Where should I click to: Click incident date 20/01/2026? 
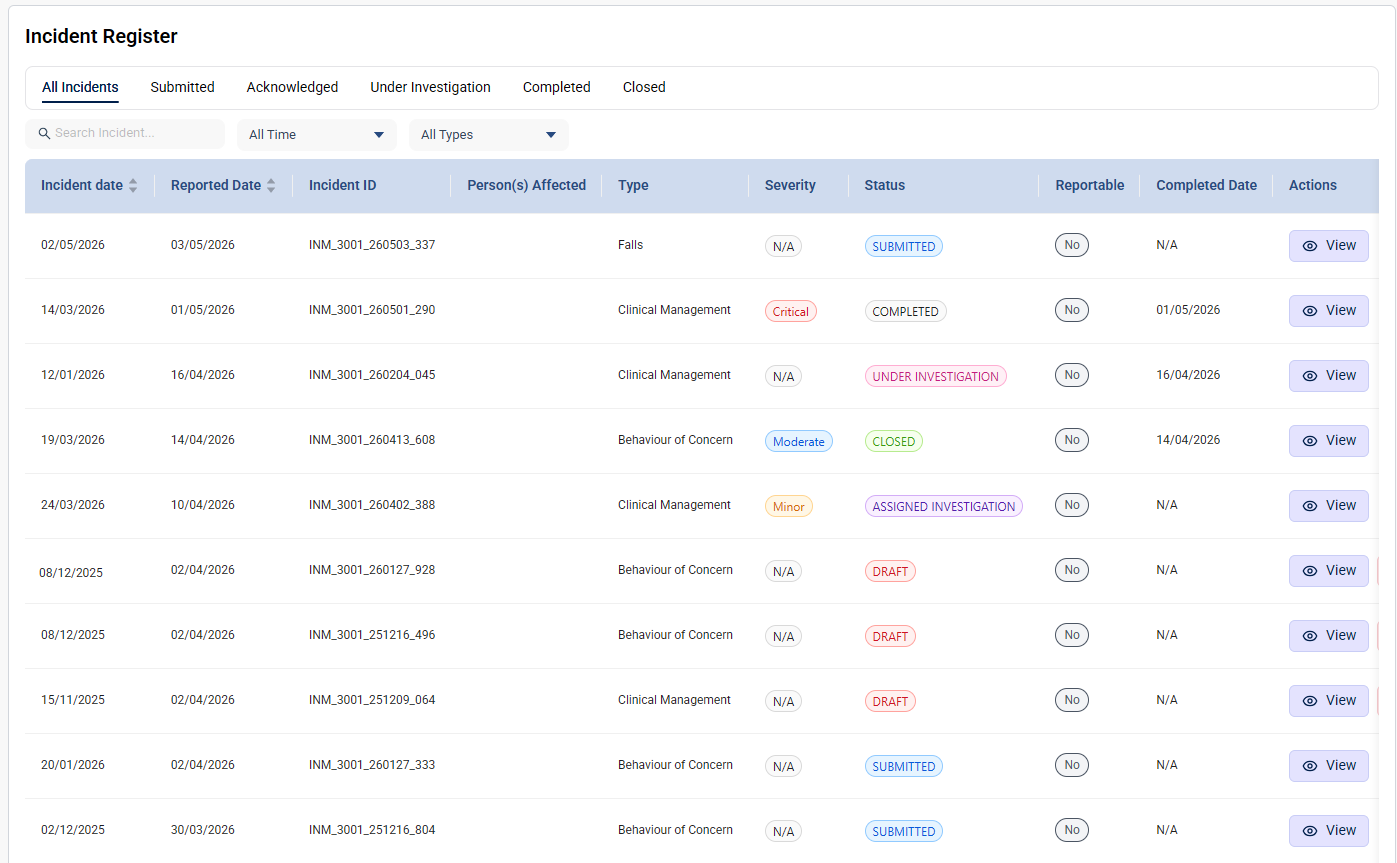coord(73,765)
